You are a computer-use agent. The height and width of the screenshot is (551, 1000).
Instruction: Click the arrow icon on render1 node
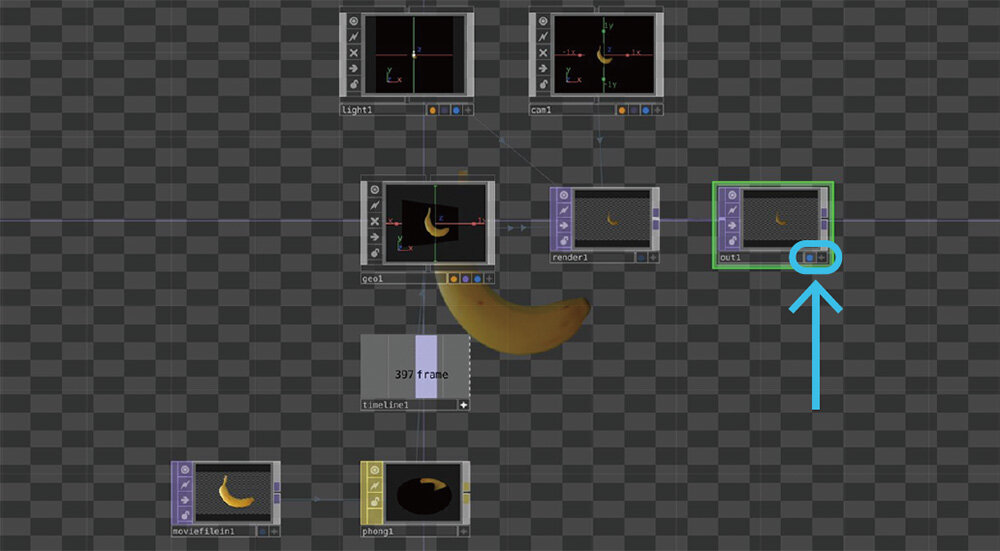point(563,226)
